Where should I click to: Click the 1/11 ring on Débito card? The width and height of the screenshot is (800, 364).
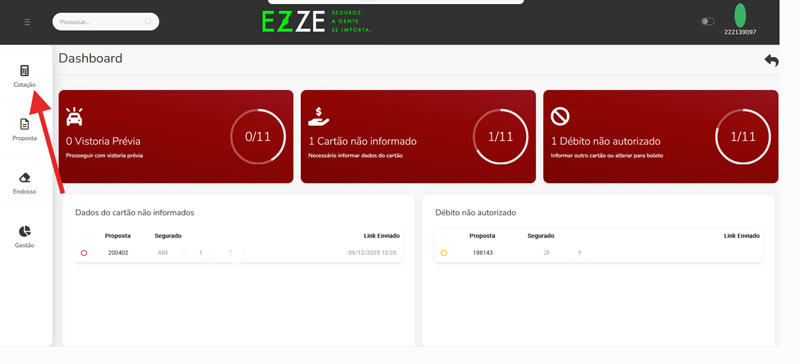(x=743, y=137)
